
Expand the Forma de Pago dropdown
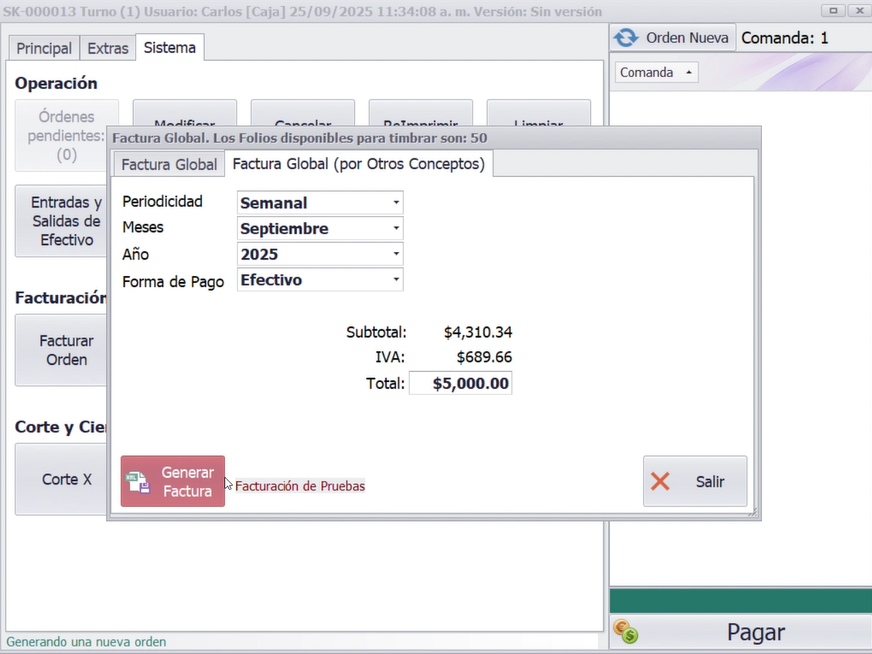click(x=396, y=281)
